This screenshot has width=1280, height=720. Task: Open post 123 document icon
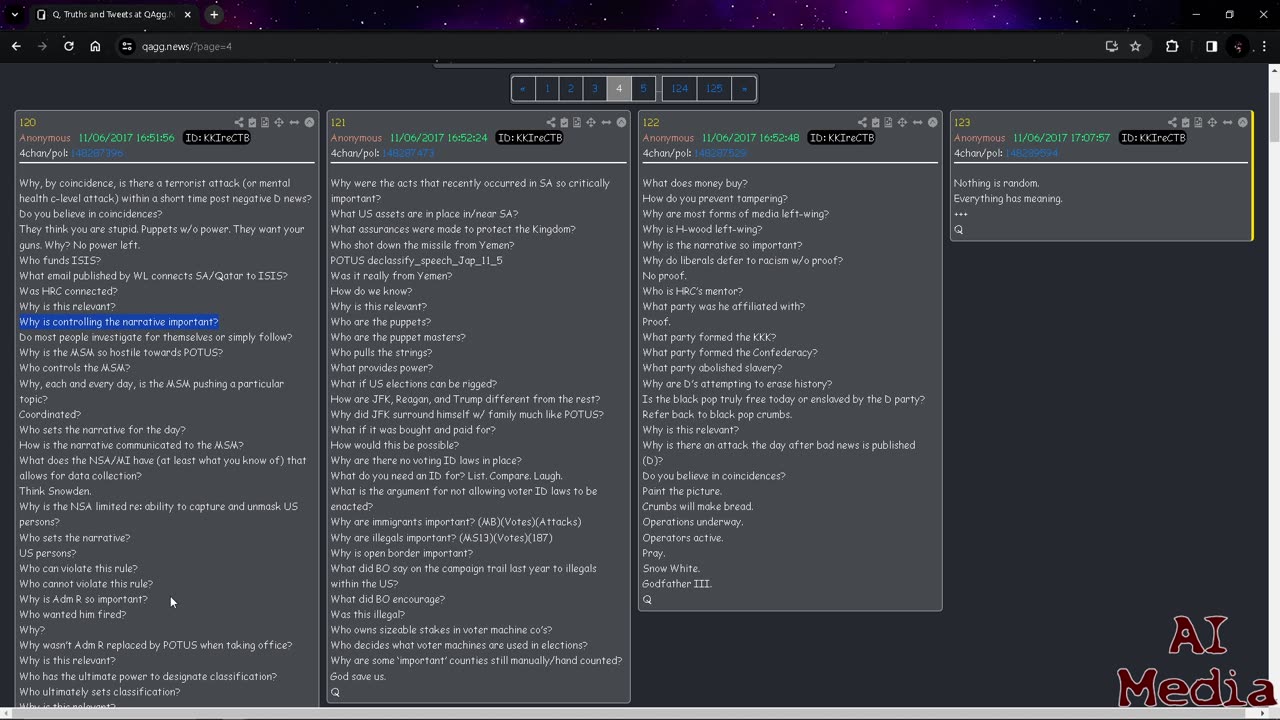point(1198,122)
